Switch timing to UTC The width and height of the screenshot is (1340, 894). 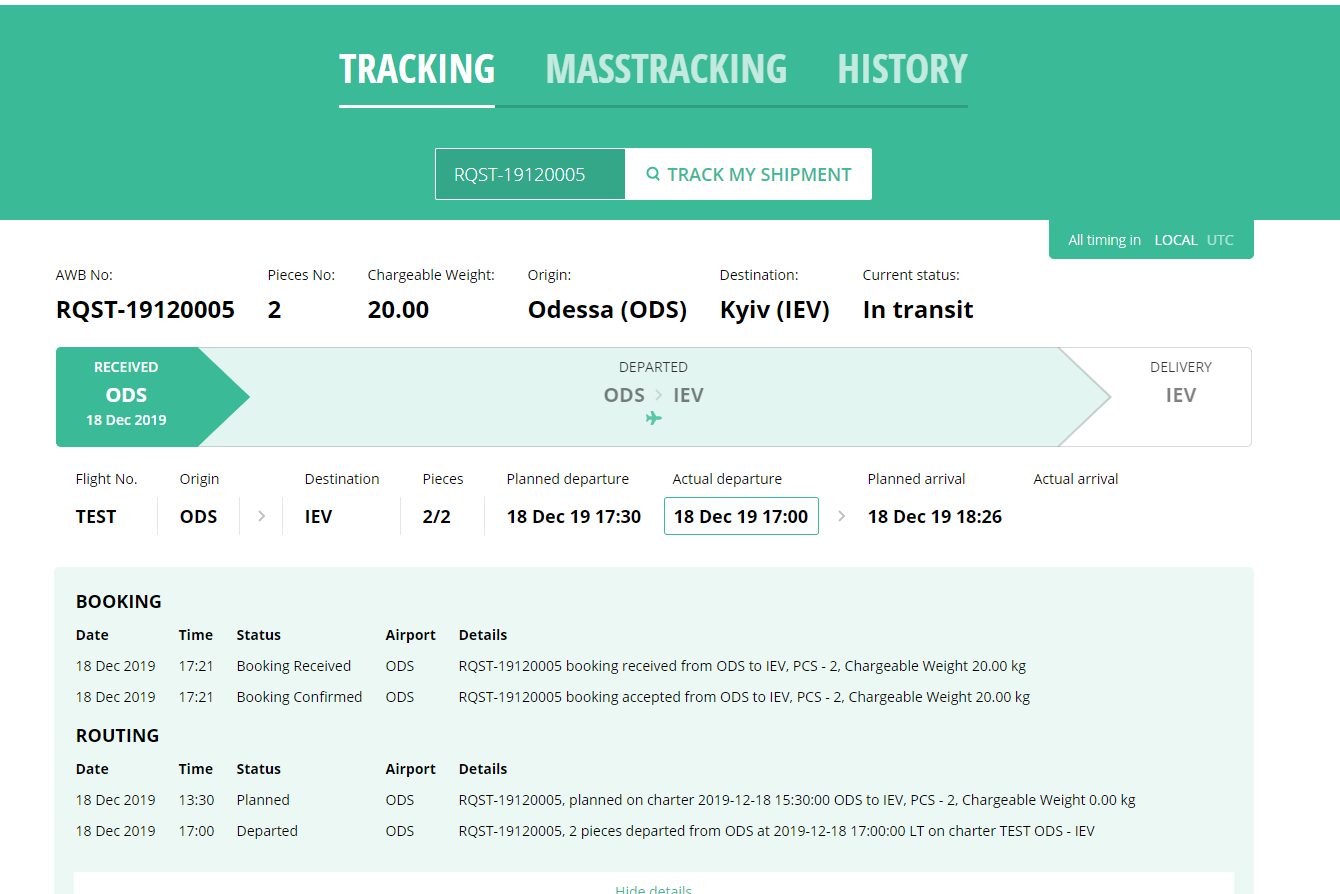(x=1220, y=240)
